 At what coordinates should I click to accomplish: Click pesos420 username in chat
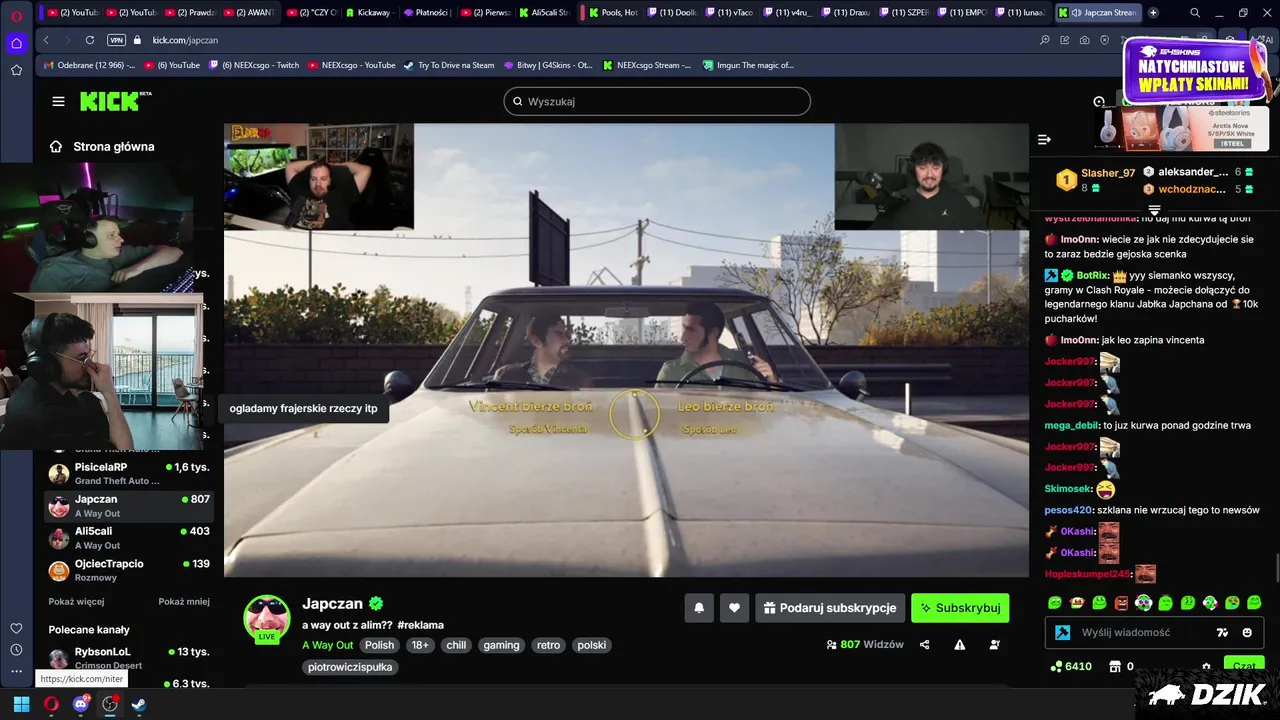click(x=1069, y=510)
